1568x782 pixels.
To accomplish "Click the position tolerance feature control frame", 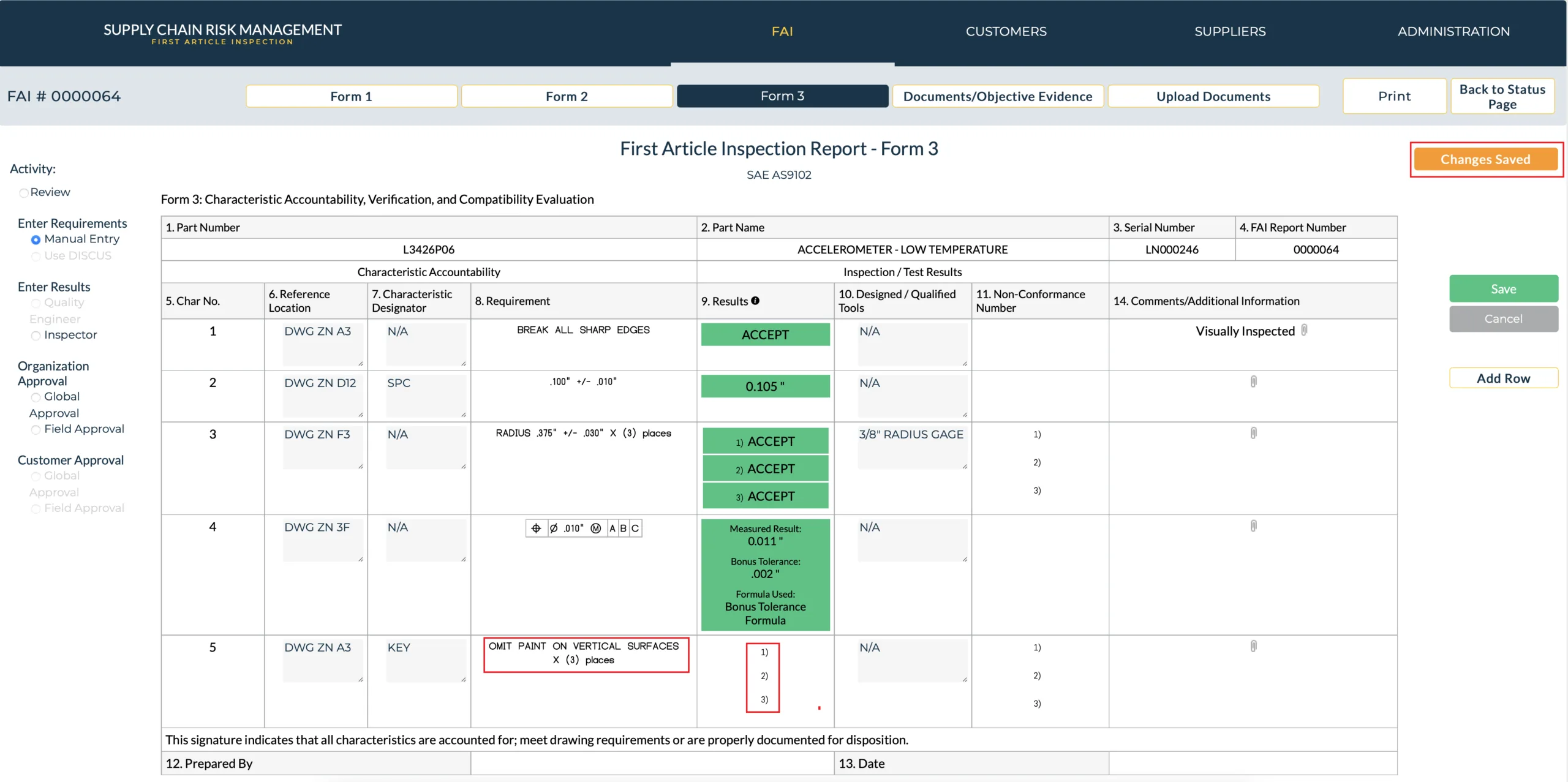I will (x=583, y=528).
